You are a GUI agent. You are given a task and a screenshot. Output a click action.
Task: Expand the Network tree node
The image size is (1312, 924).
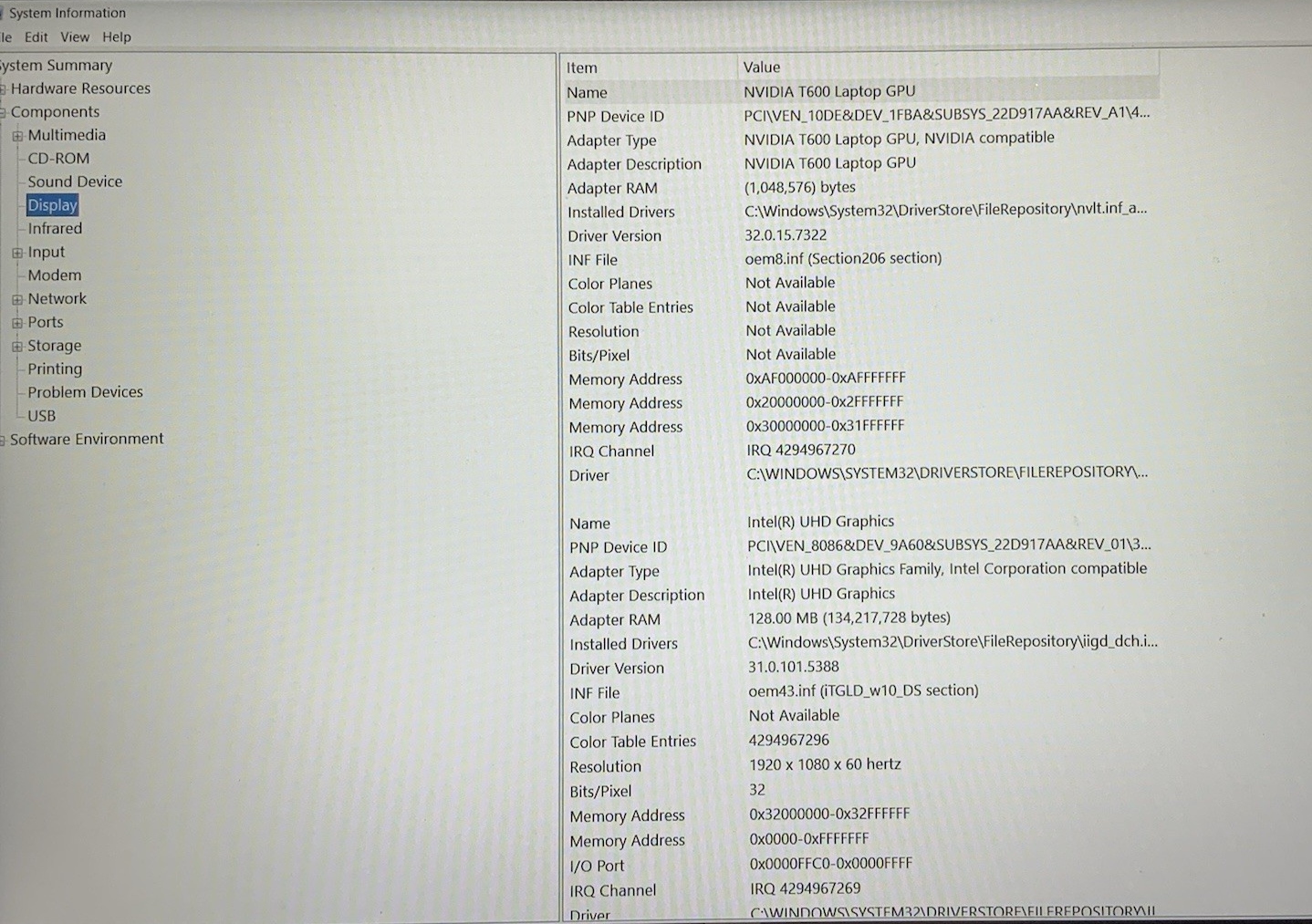[17, 299]
